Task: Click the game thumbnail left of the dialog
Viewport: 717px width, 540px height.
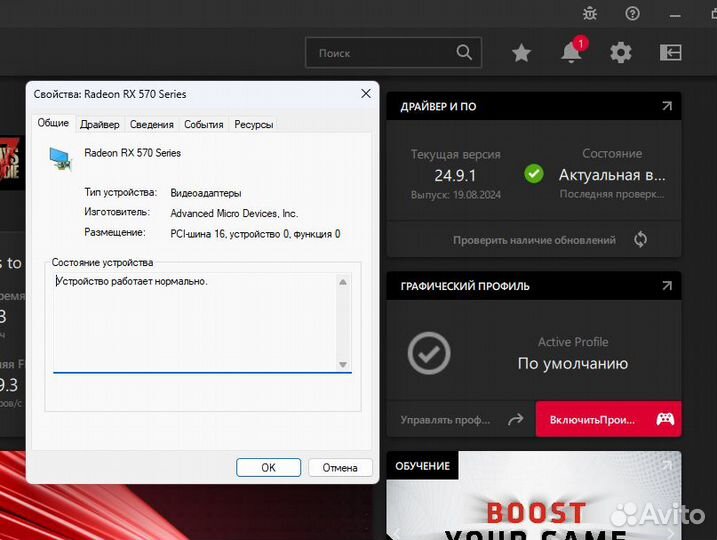Action: [11, 162]
